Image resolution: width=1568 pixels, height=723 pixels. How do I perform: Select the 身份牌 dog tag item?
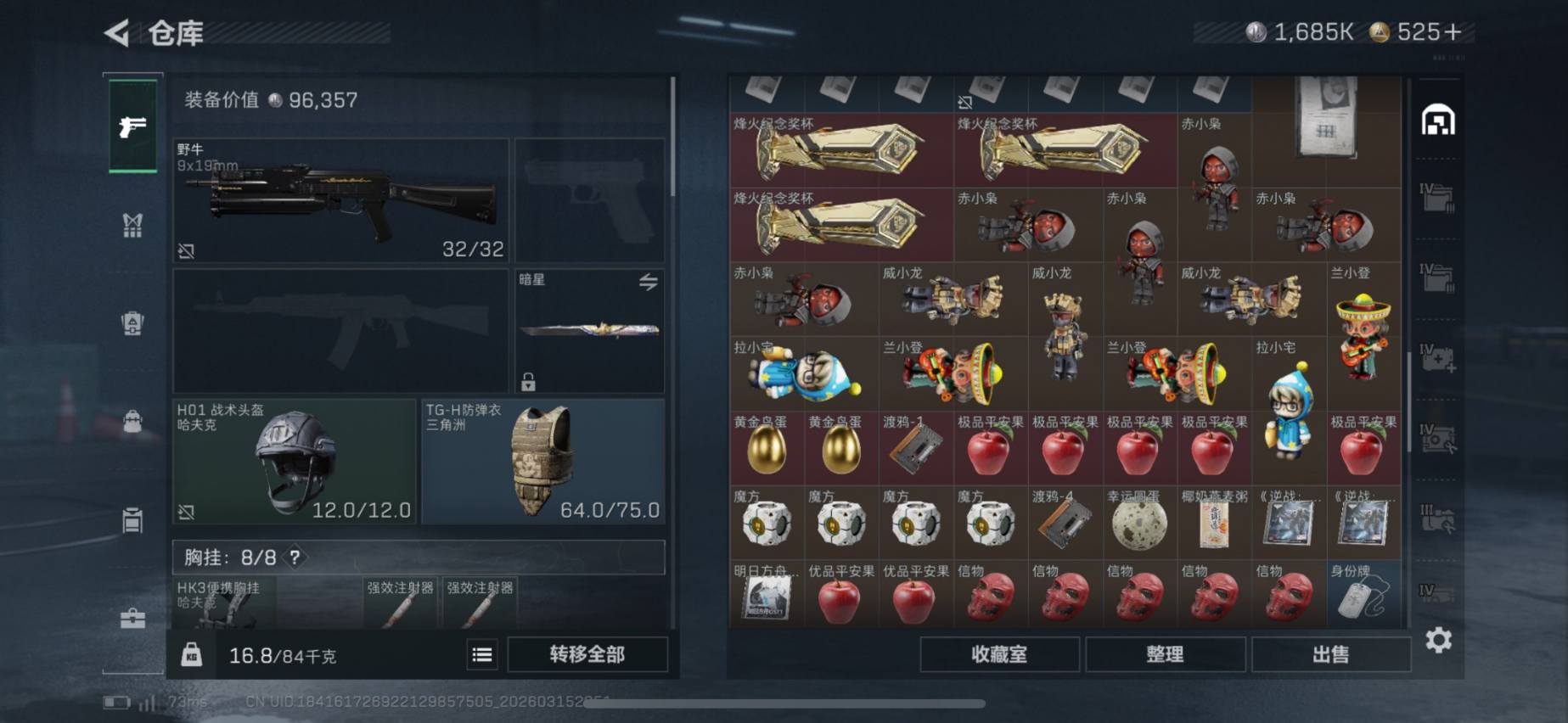click(1363, 593)
